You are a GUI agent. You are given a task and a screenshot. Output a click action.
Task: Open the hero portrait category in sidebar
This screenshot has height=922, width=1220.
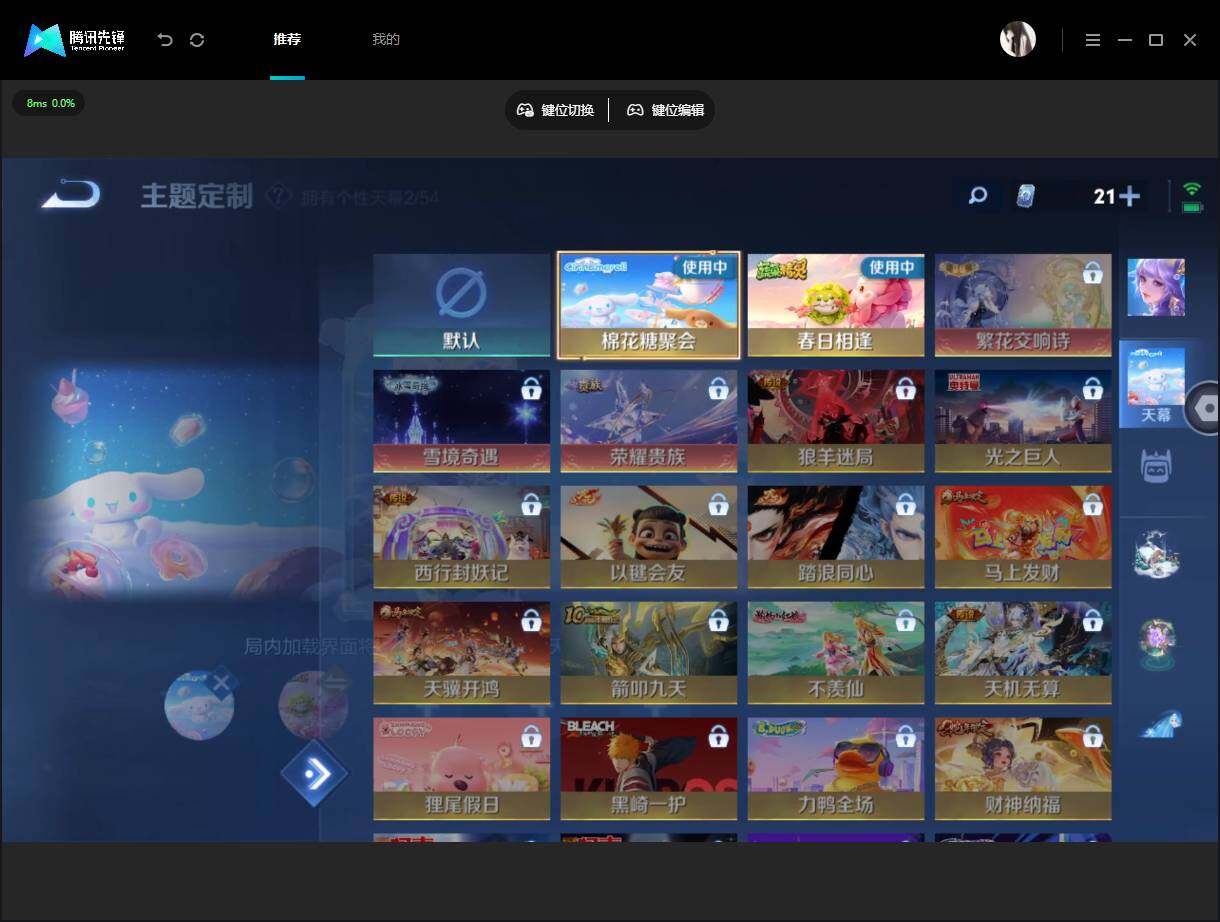point(1157,287)
